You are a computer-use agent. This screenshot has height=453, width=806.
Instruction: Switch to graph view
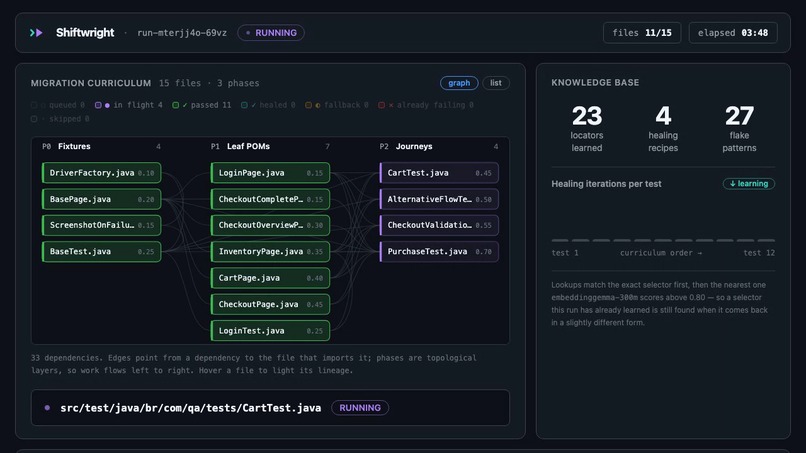tap(459, 83)
